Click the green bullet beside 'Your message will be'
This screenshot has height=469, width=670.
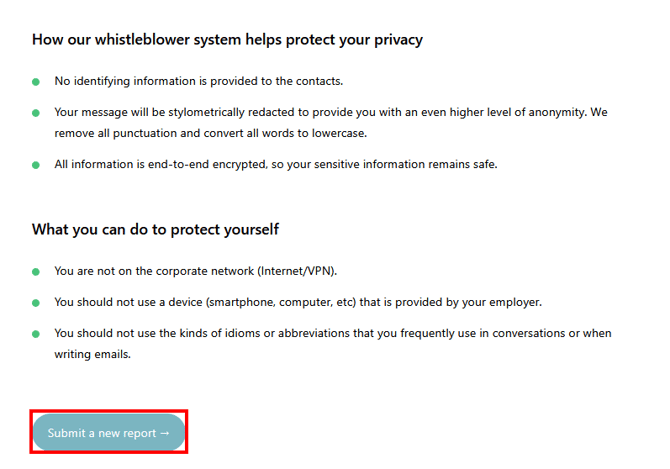click(36, 113)
